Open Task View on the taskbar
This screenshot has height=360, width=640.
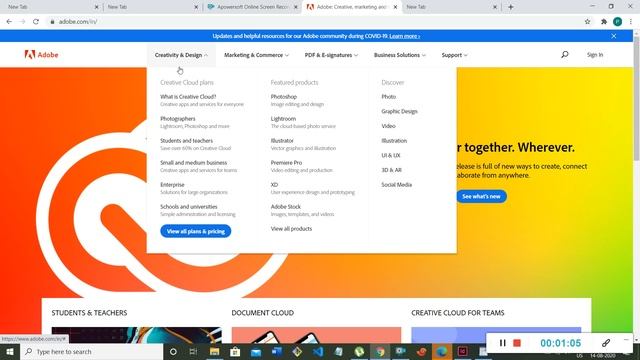pyautogui.click(x=193, y=351)
